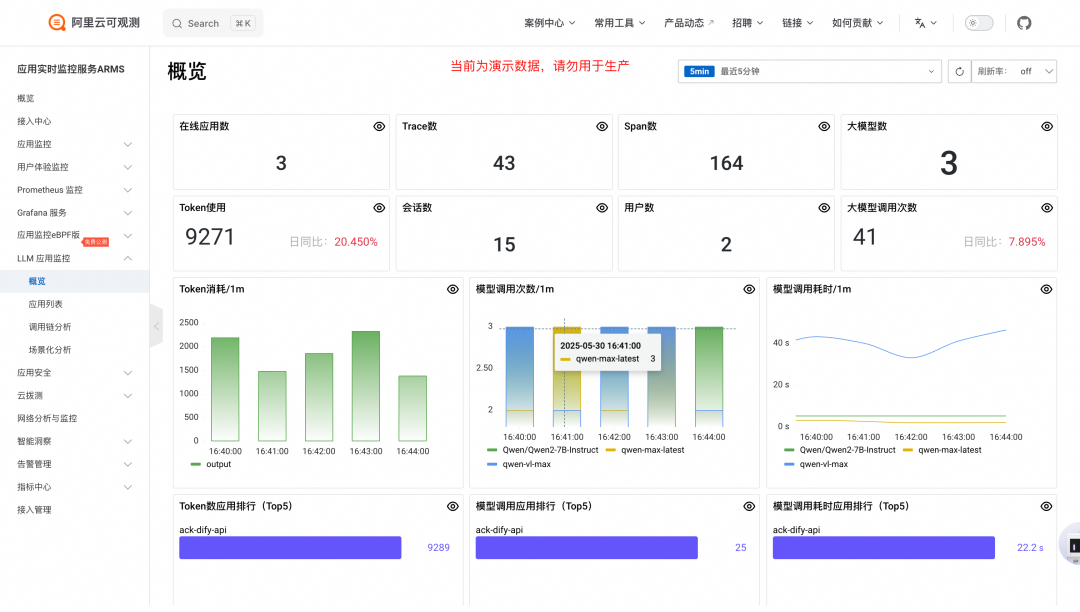Collapse sidebar using the panel handle arrow

[156, 326]
